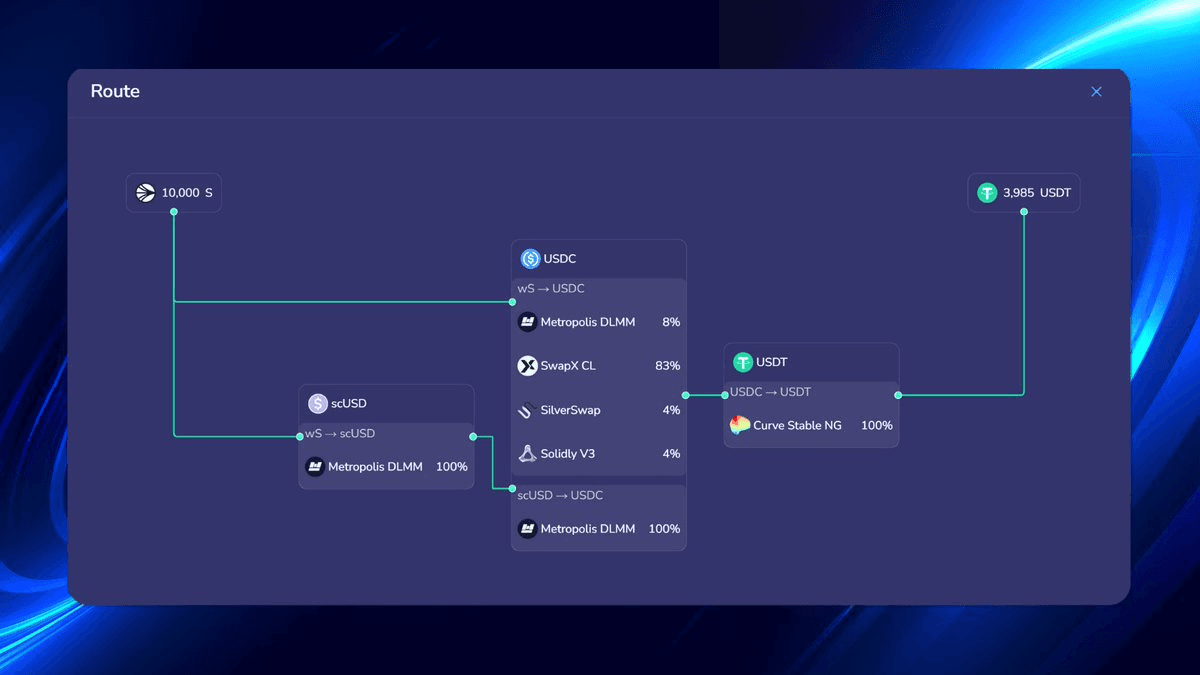Viewport: 1200px width, 675px height.
Task: Click the Route dialog title
Action: (x=115, y=91)
